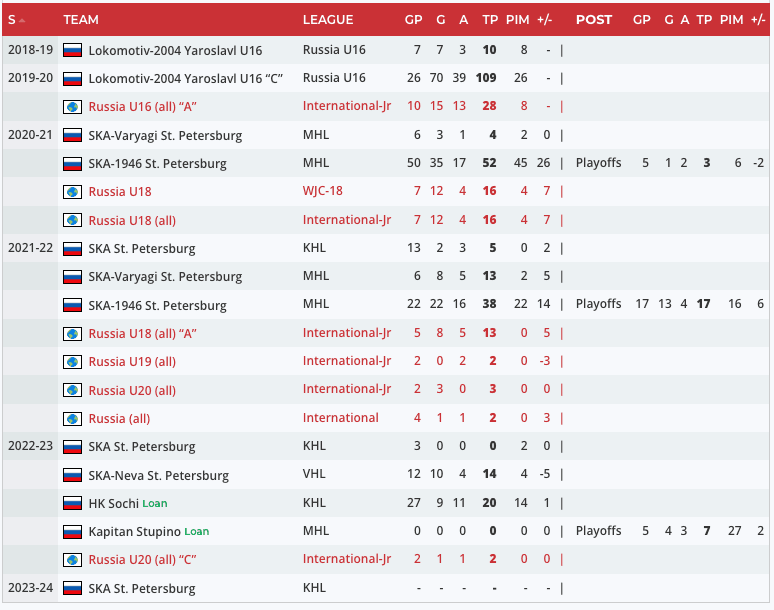Click the globe icon next to Russia U20 (all) "C"

click(72, 560)
